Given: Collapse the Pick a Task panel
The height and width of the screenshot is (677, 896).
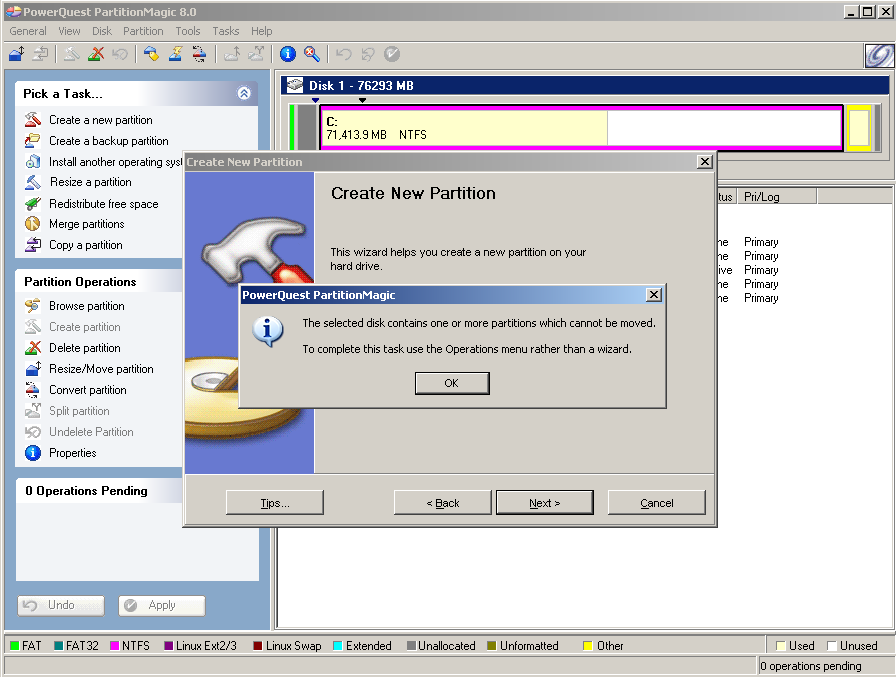Looking at the screenshot, I should click(244, 93).
